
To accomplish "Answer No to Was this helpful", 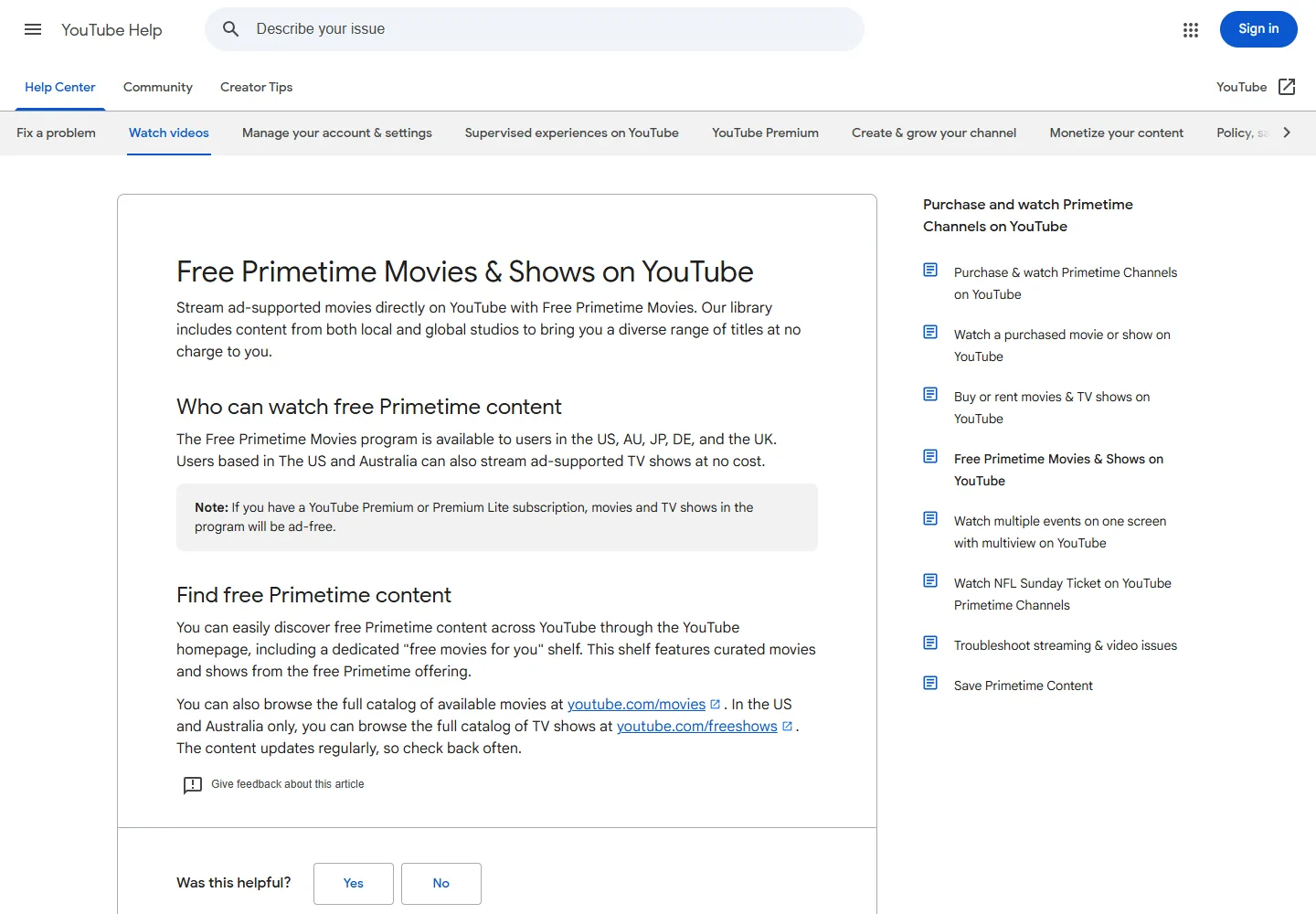I will (x=441, y=884).
